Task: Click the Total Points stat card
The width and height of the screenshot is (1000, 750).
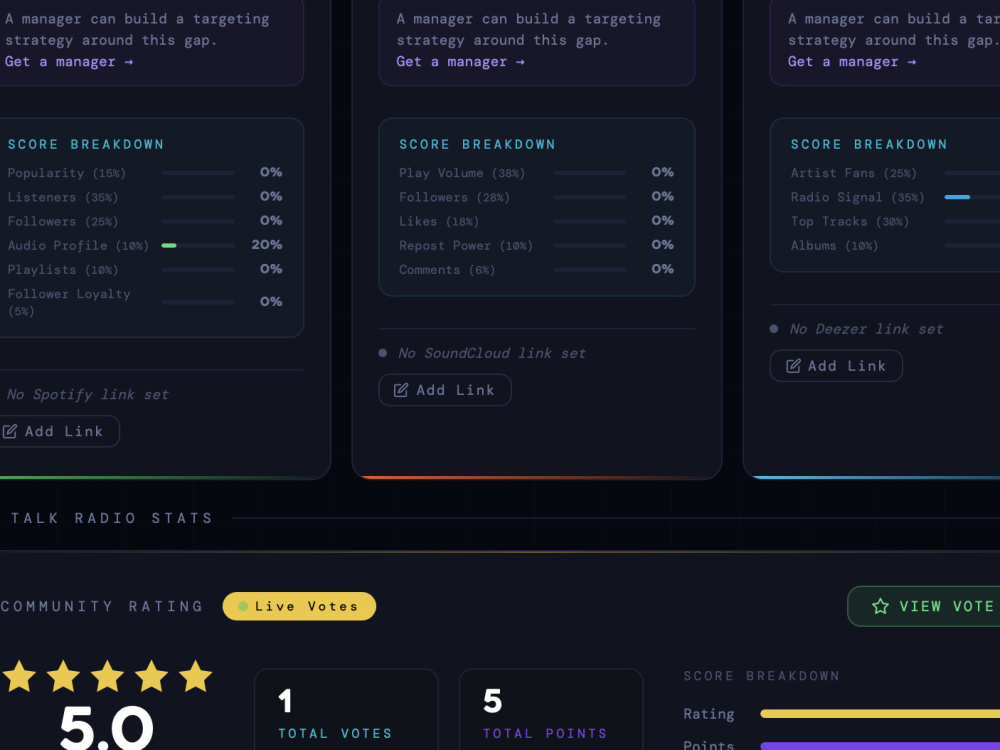Action: click(x=551, y=709)
